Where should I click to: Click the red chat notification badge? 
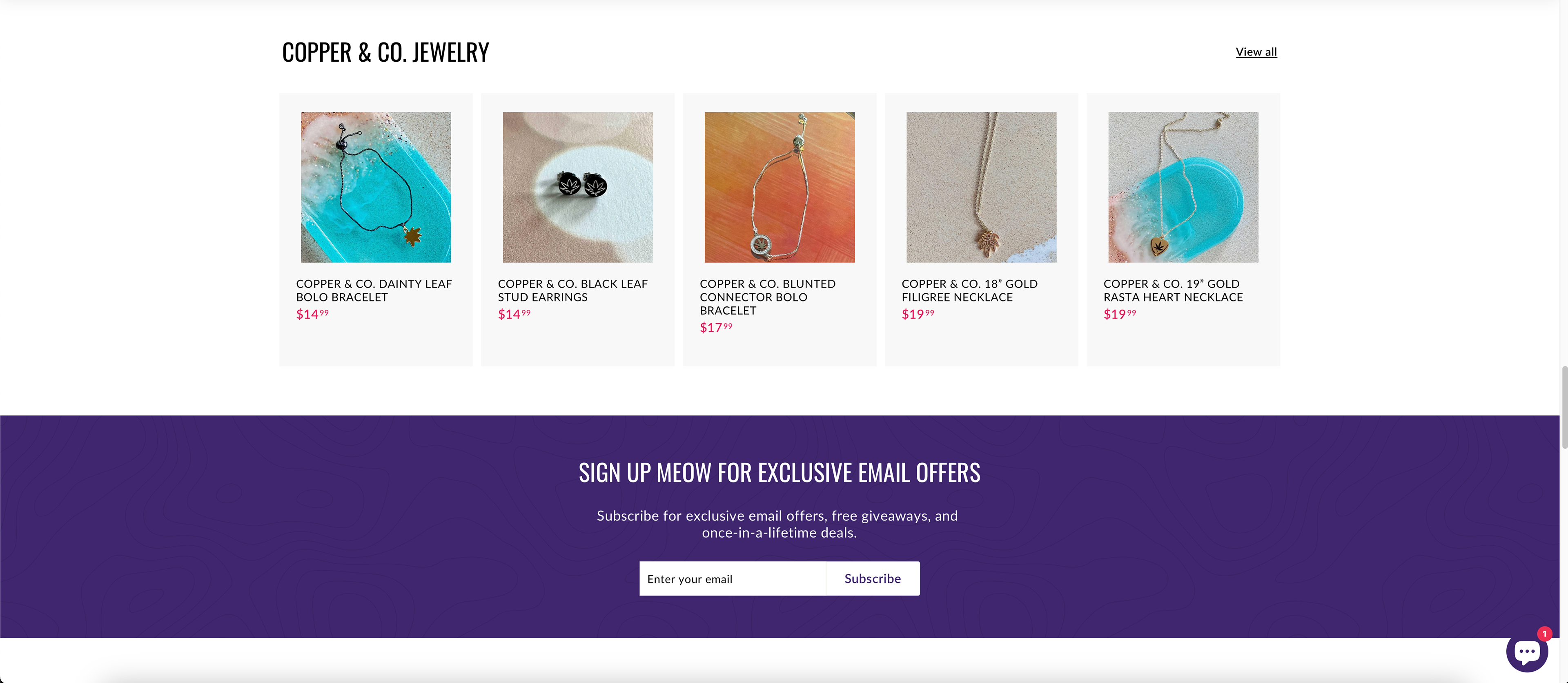1544,634
